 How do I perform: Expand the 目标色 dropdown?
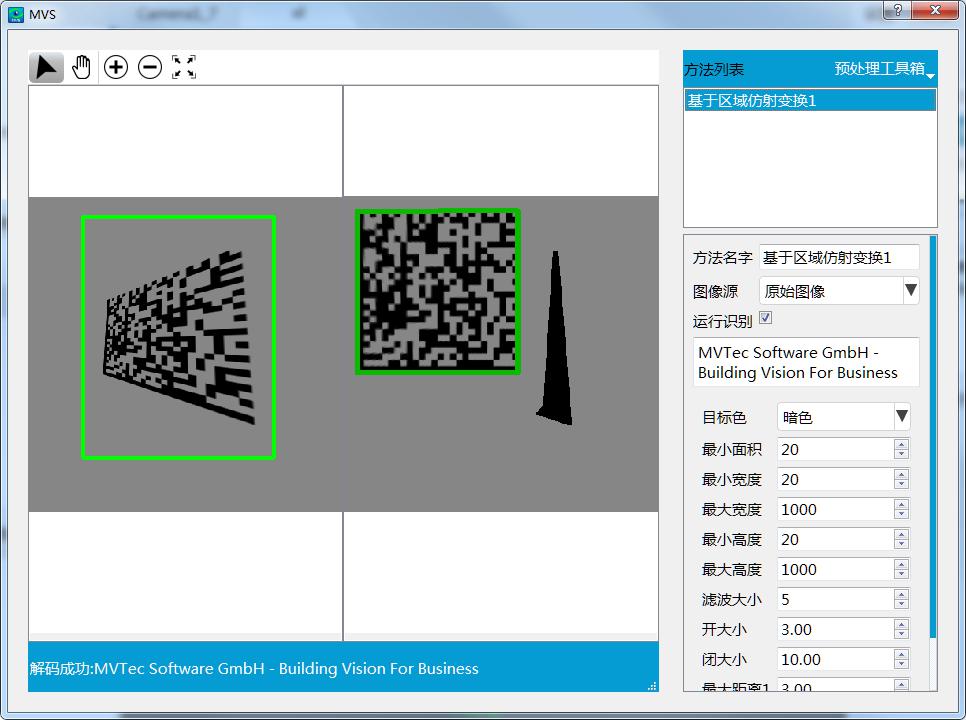click(x=901, y=416)
